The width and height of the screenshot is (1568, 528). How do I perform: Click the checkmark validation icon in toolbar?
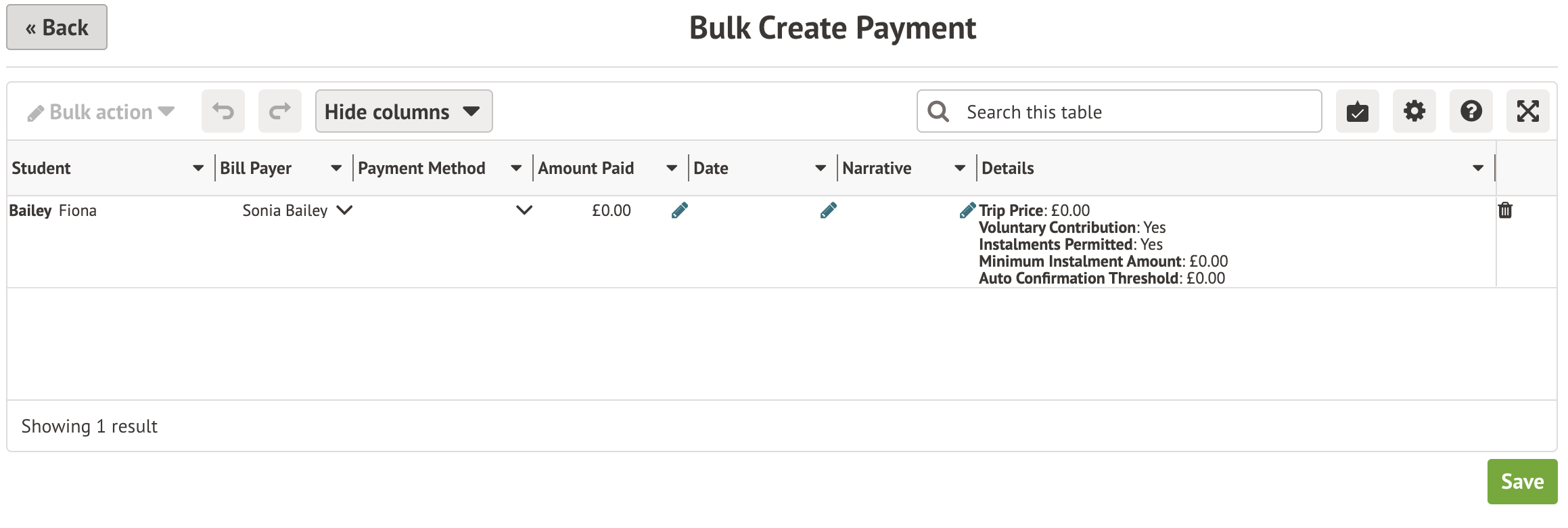(x=1357, y=111)
